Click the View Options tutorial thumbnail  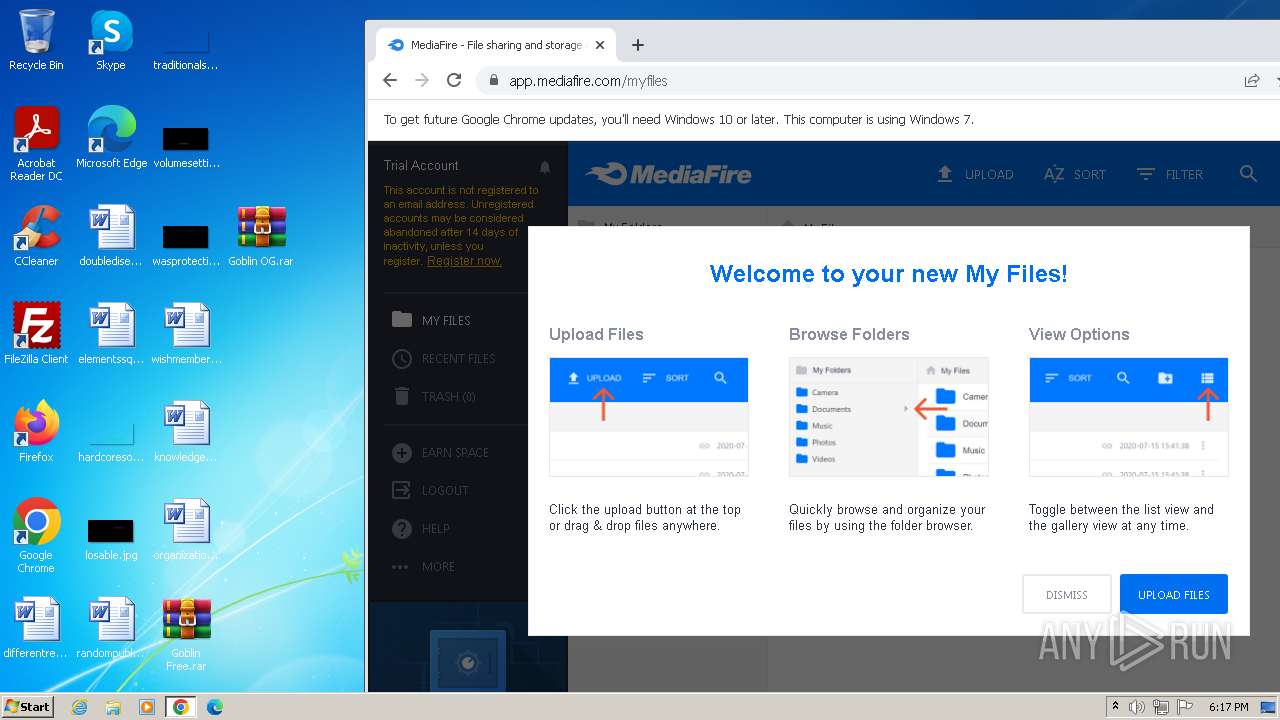(x=1128, y=417)
